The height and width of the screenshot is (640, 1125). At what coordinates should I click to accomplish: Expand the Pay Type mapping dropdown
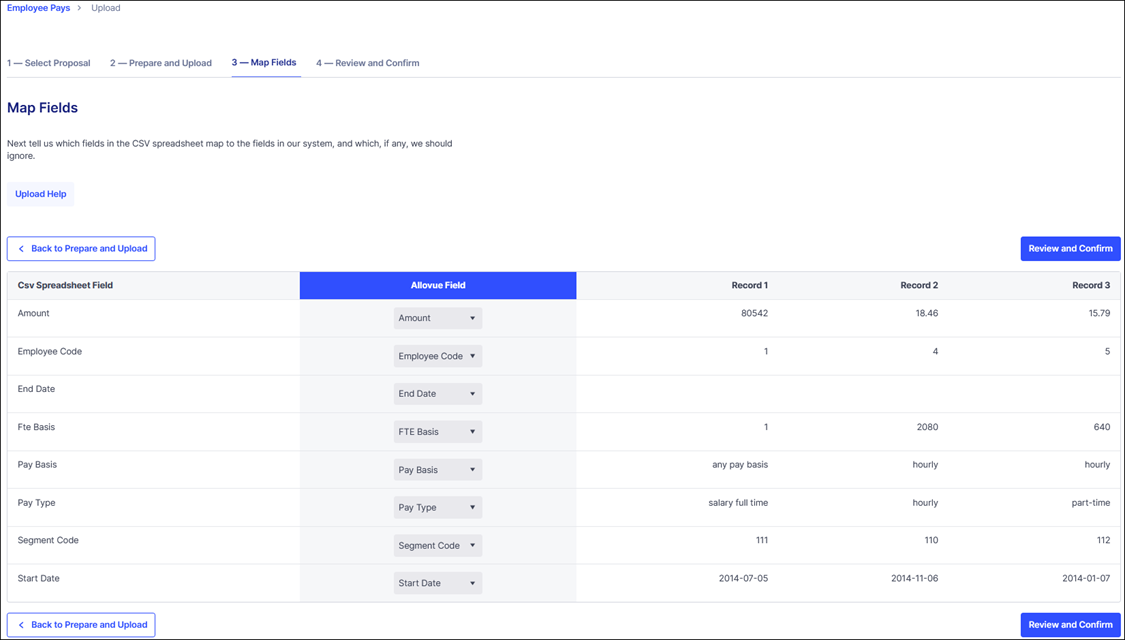[437, 508]
